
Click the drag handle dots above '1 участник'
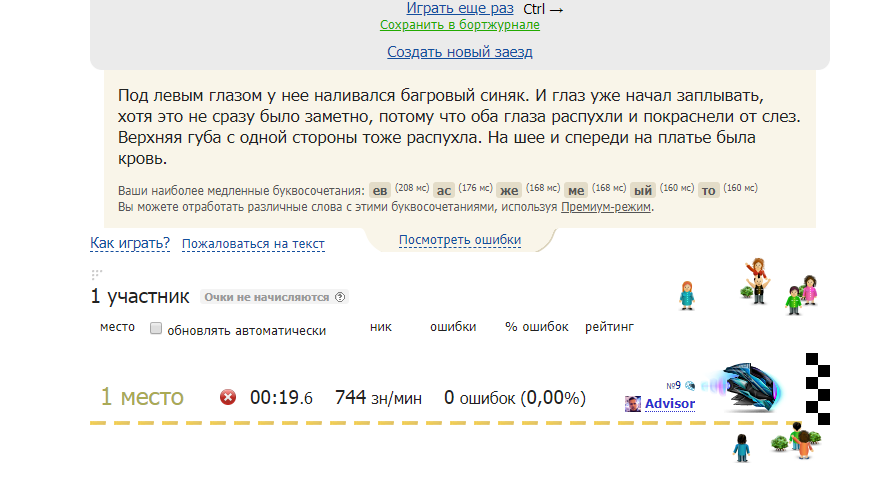tap(96, 274)
